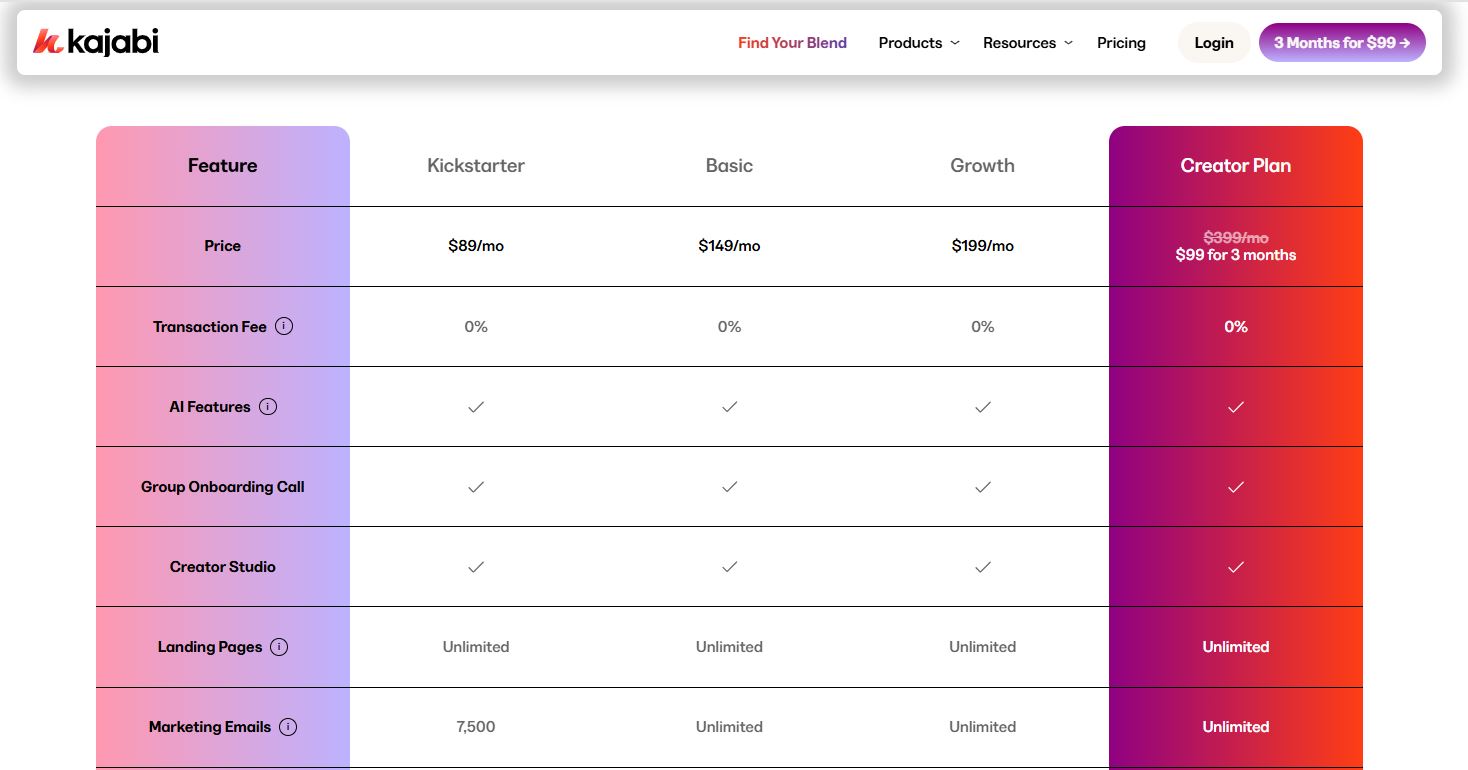Click info icon next to Marketing Emails
Image resolution: width=1468 pixels, height=770 pixels.
288,727
